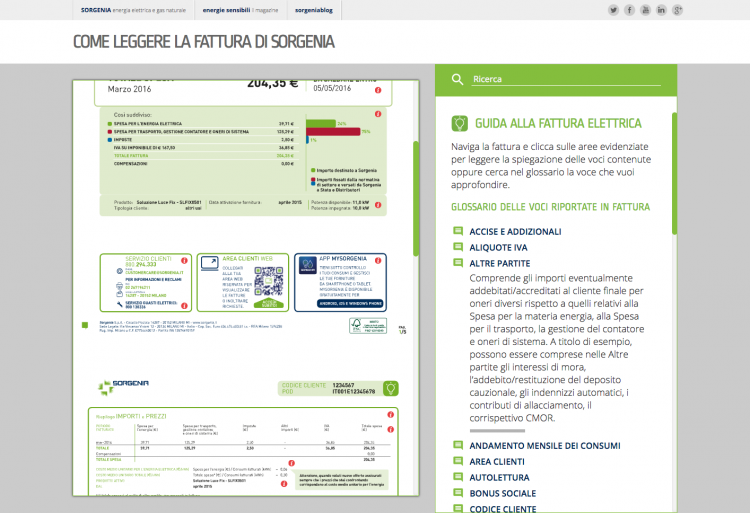Image resolution: width=750 pixels, height=513 pixels.
Task: Open Sorgenia Google Plus icon
Action: (677, 10)
